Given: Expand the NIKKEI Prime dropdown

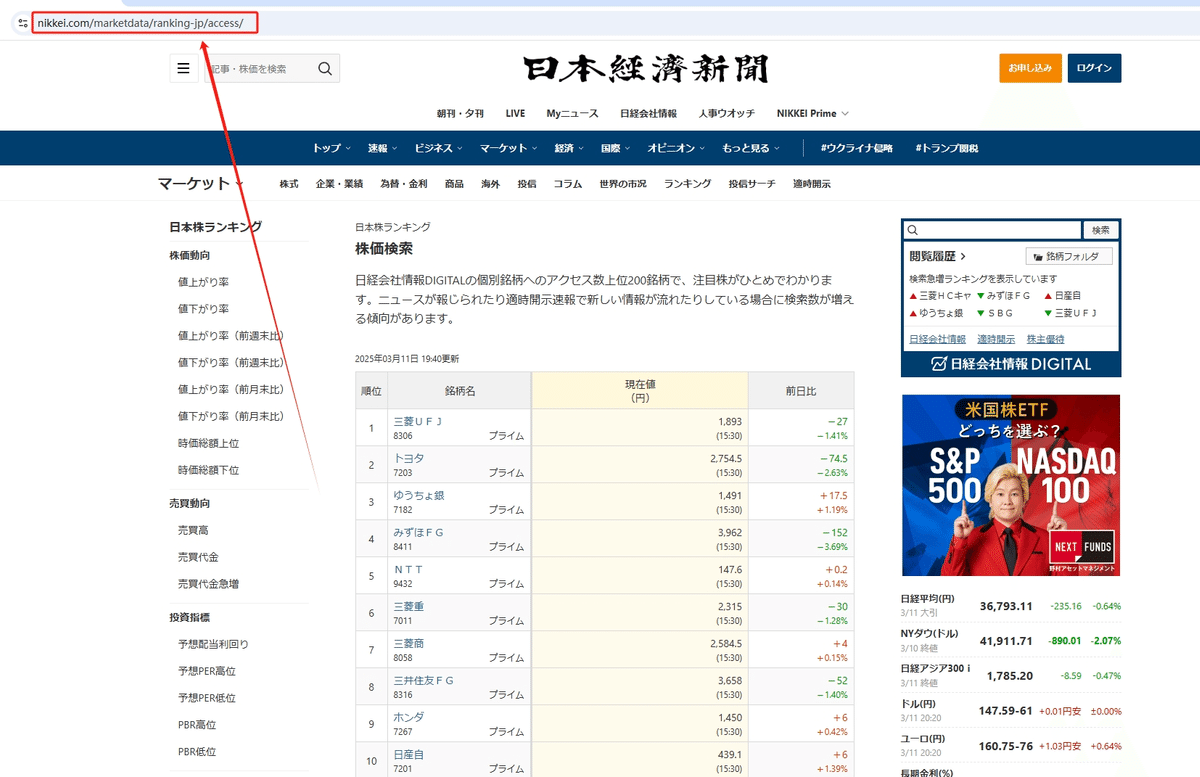Looking at the screenshot, I should (x=815, y=114).
